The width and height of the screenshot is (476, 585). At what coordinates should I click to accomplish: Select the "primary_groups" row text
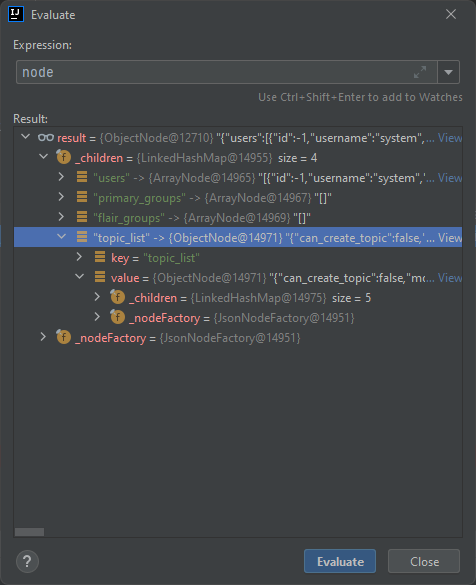(x=212, y=198)
